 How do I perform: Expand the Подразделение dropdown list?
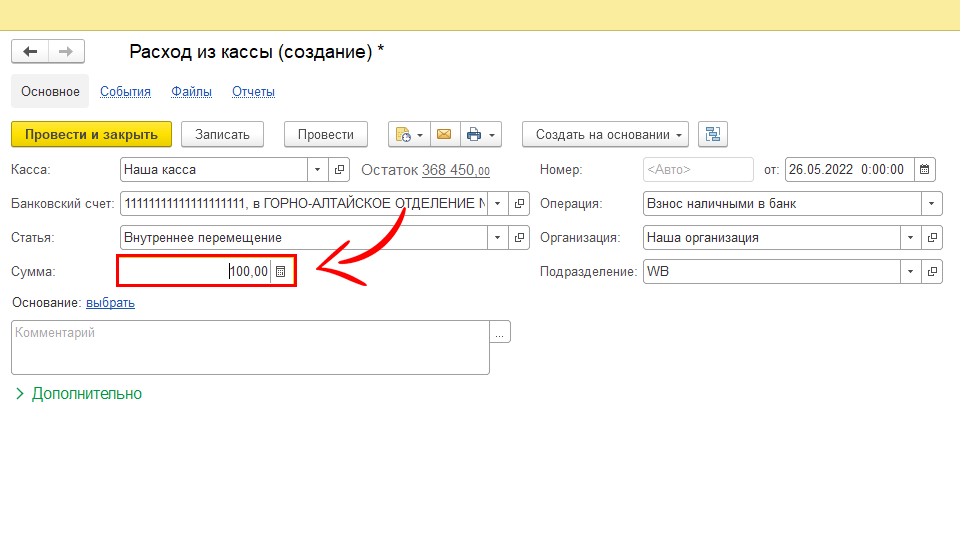[910, 272]
